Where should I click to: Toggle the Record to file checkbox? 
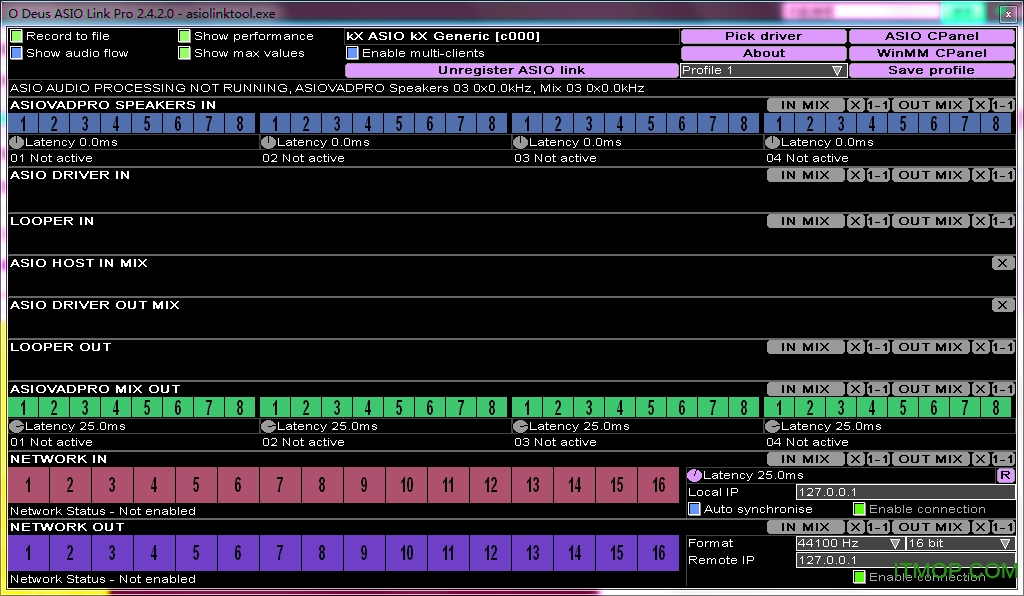pyautogui.click(x=16, y=36)
